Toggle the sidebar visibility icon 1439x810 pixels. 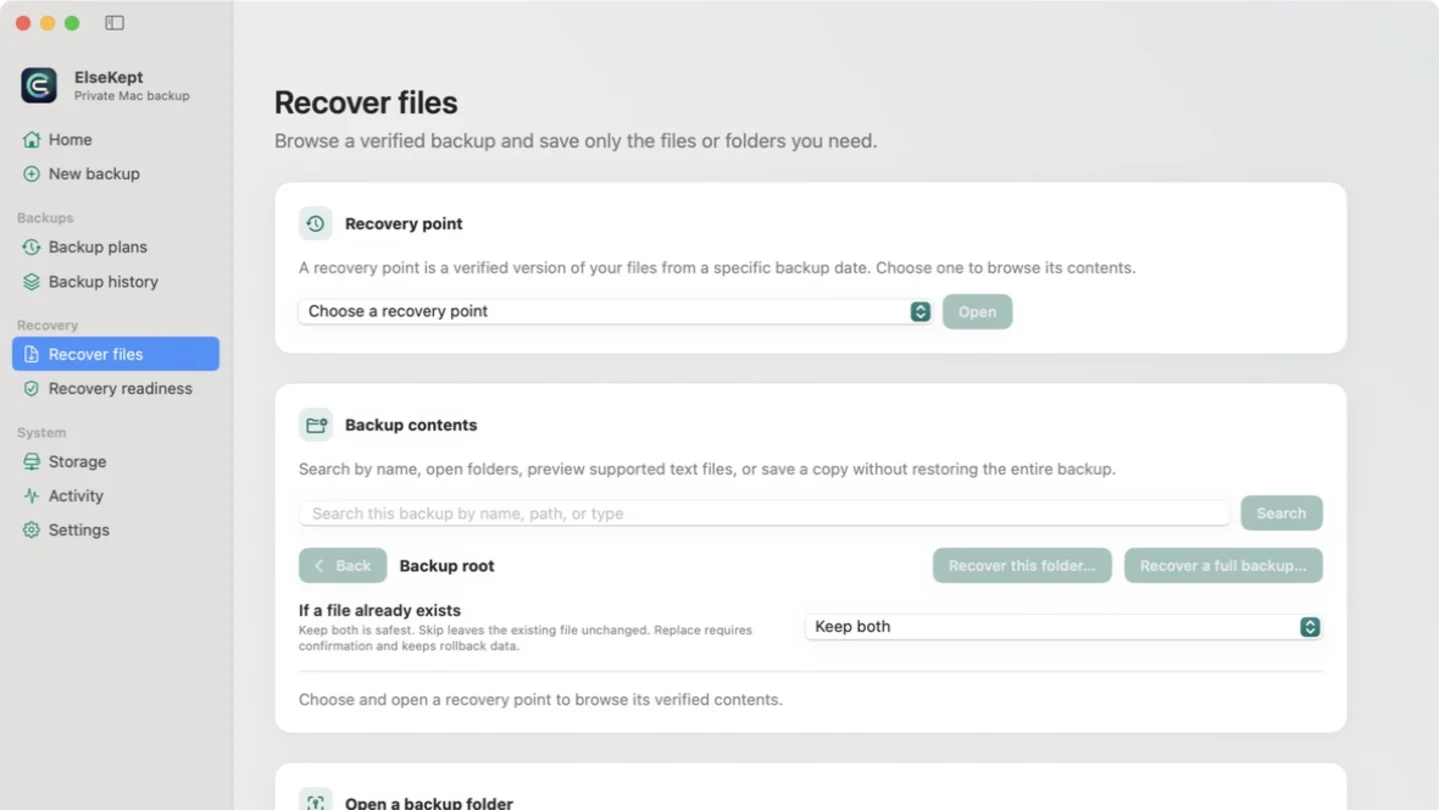(114, 23)
